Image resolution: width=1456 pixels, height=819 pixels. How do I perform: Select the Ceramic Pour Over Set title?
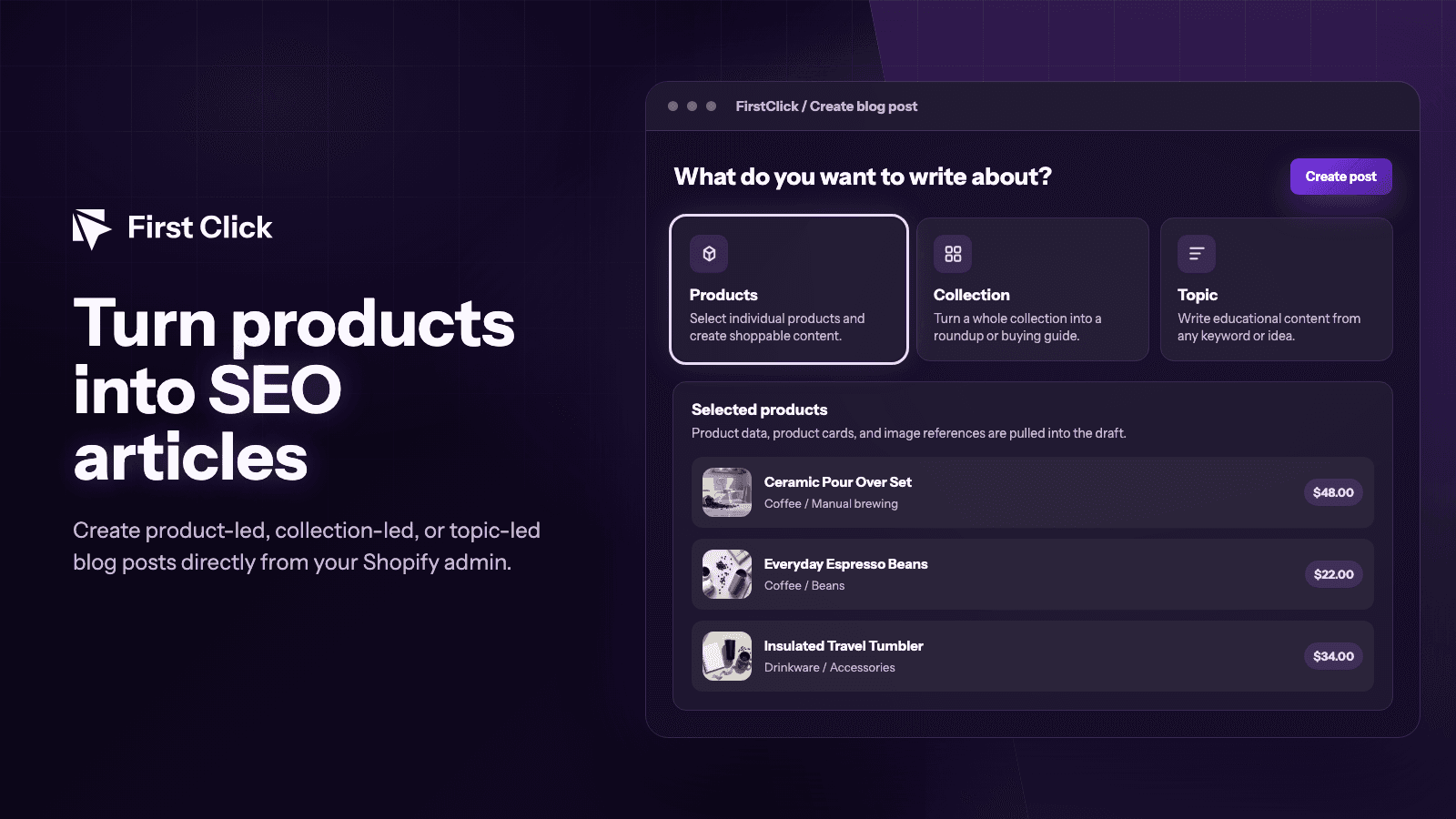[837, 482]
